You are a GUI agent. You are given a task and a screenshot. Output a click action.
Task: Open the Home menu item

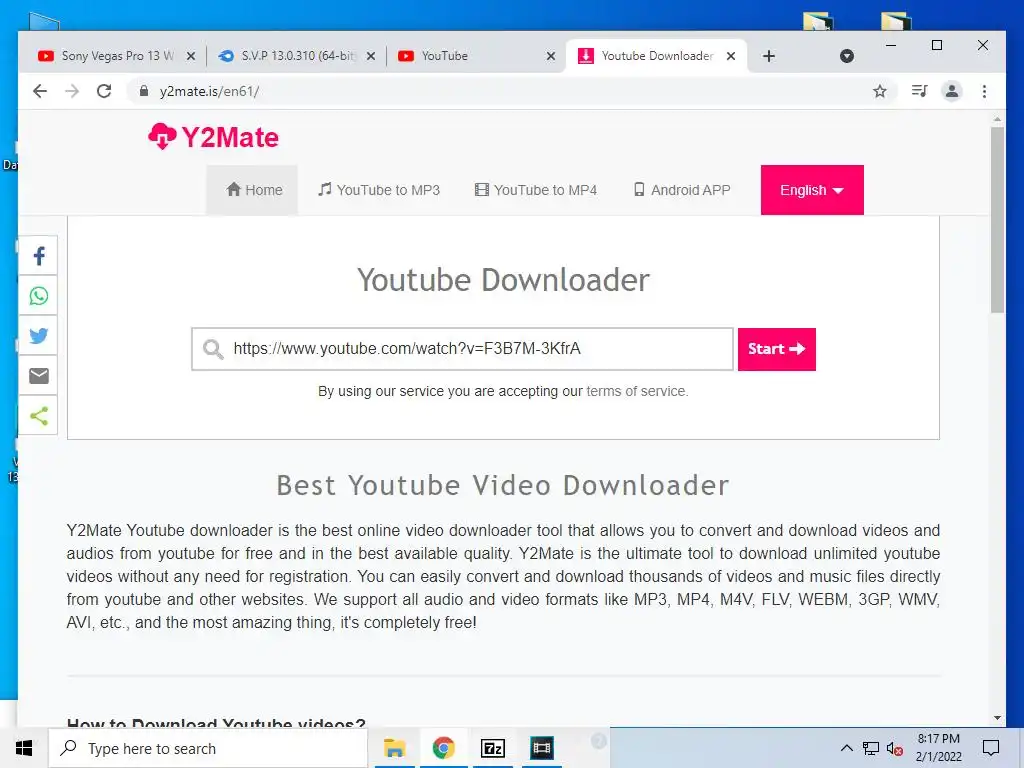point(253,190)
